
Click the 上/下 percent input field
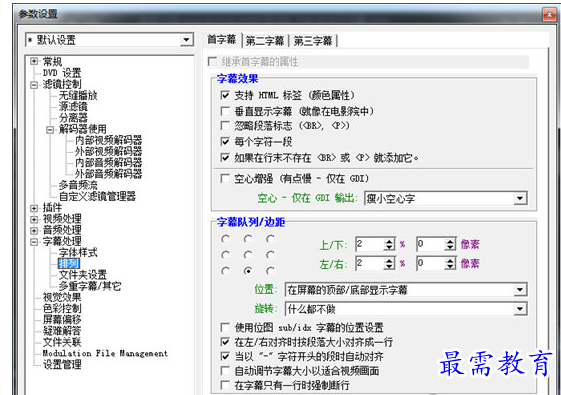point(370,244)
